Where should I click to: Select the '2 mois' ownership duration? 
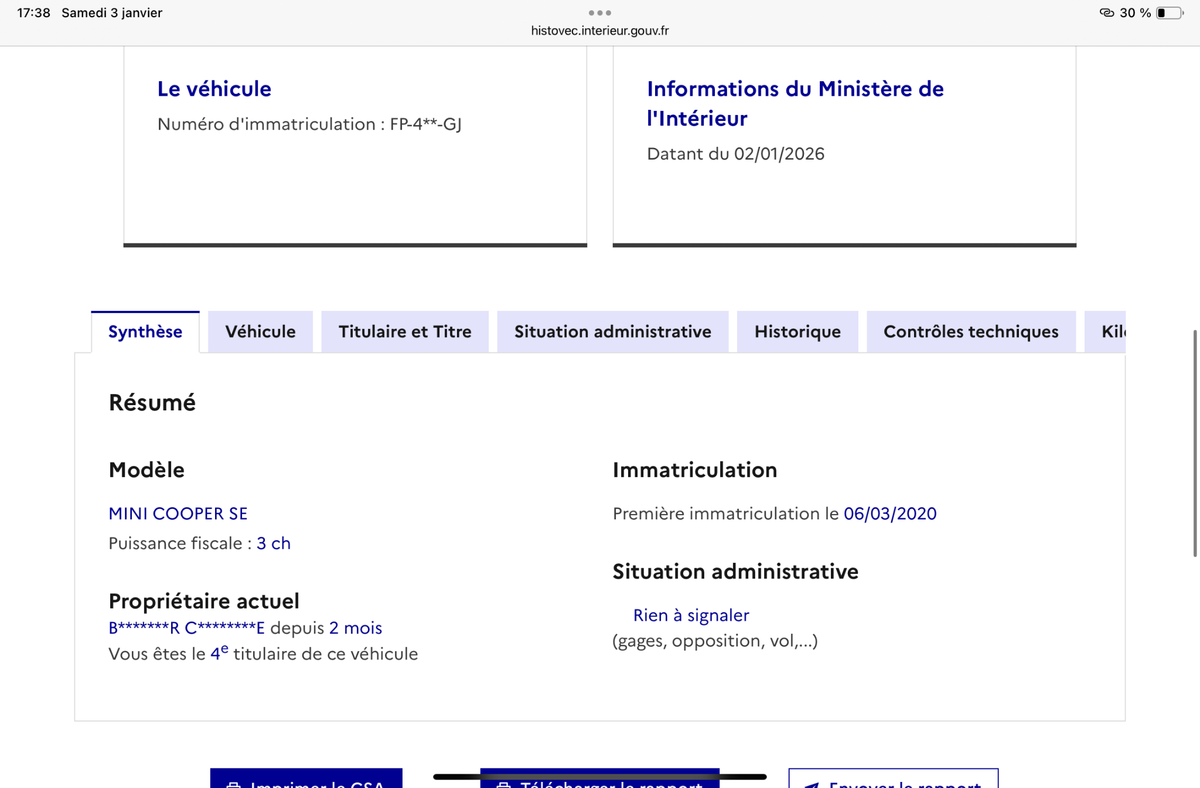point(356,628)
